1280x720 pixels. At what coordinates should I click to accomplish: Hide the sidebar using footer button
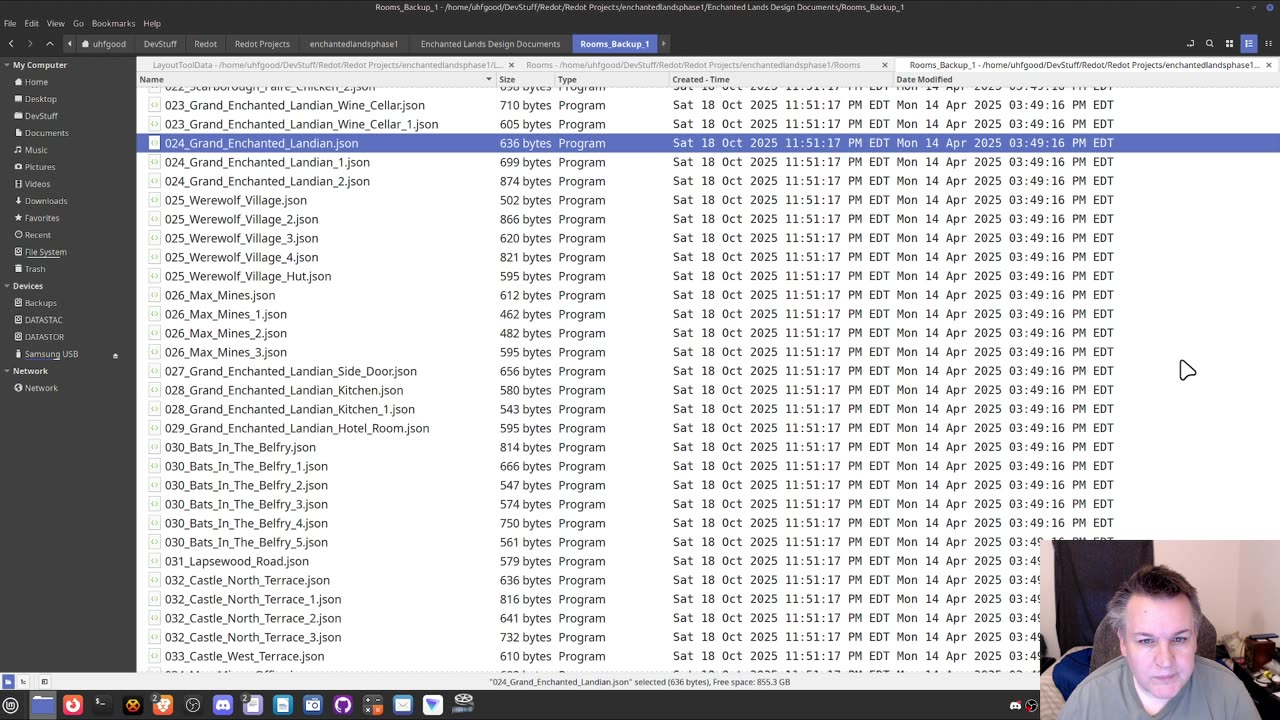(x=44, y=682)
